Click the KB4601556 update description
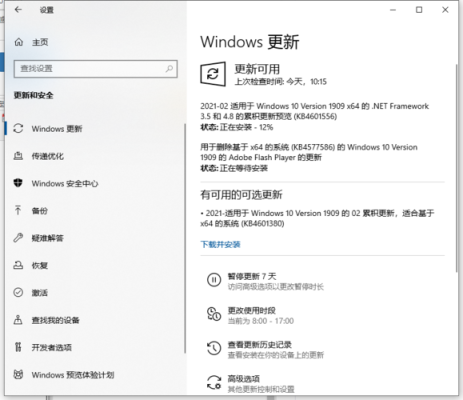463x400 pixels. click(314, 111)
